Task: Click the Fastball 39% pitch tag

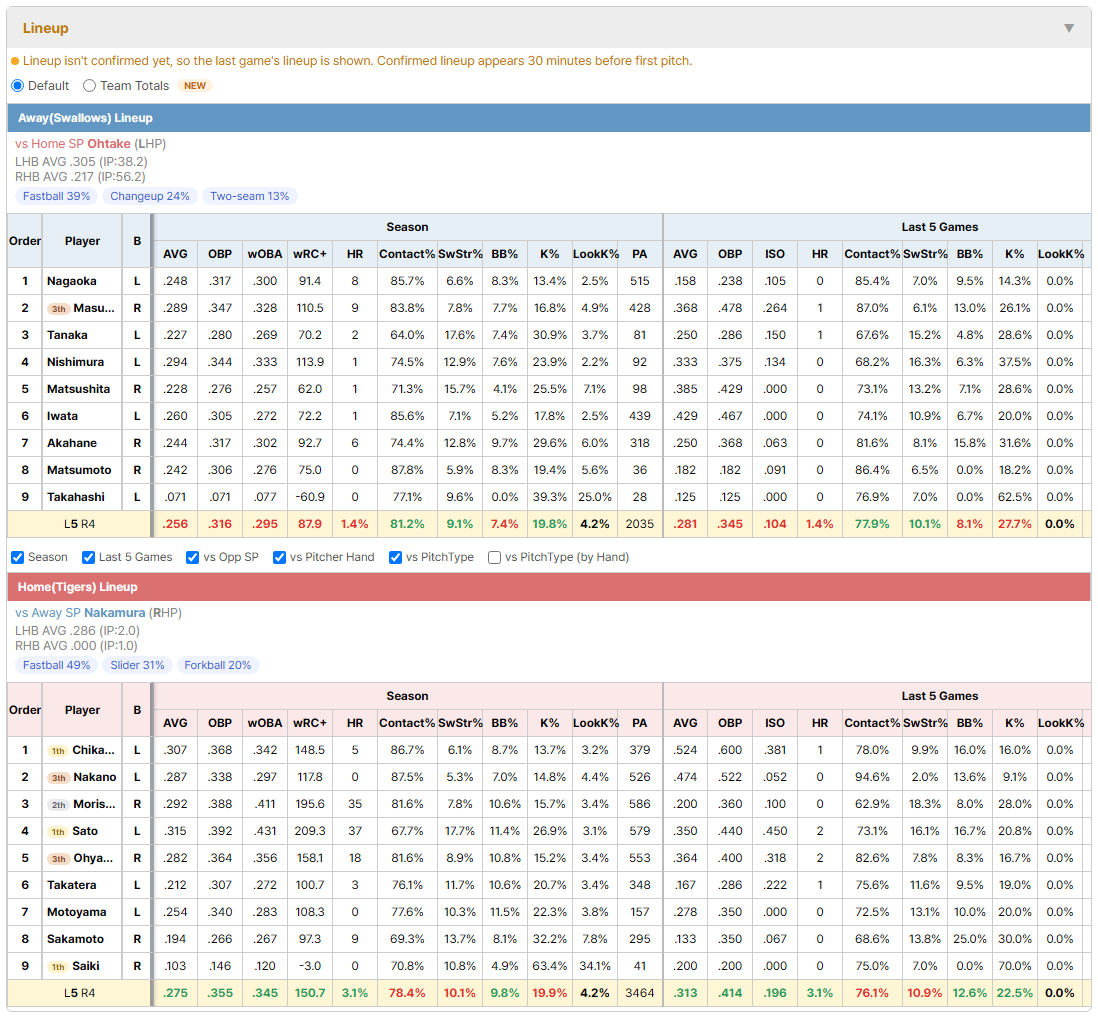Action: (56, 196)
